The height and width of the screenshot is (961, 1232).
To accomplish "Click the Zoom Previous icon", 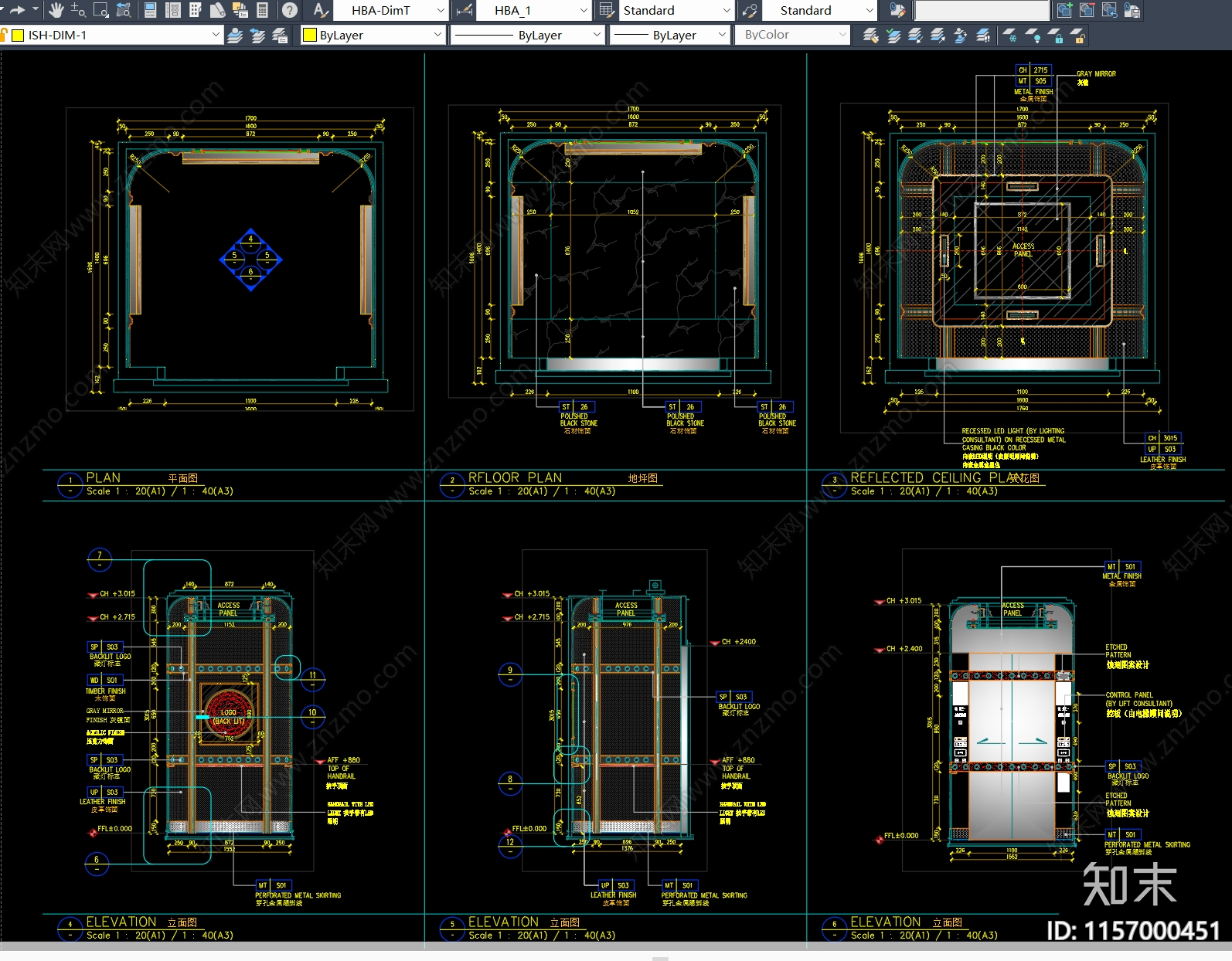I will click(x=123, y=10).
